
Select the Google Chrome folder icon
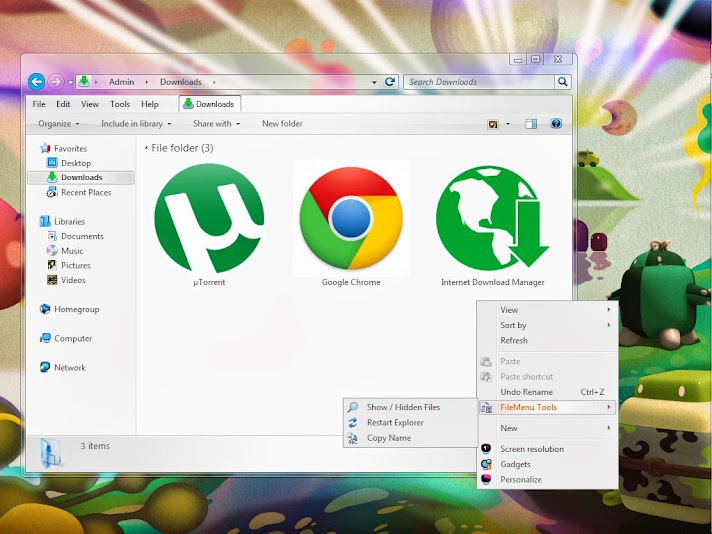coord(351,218)
